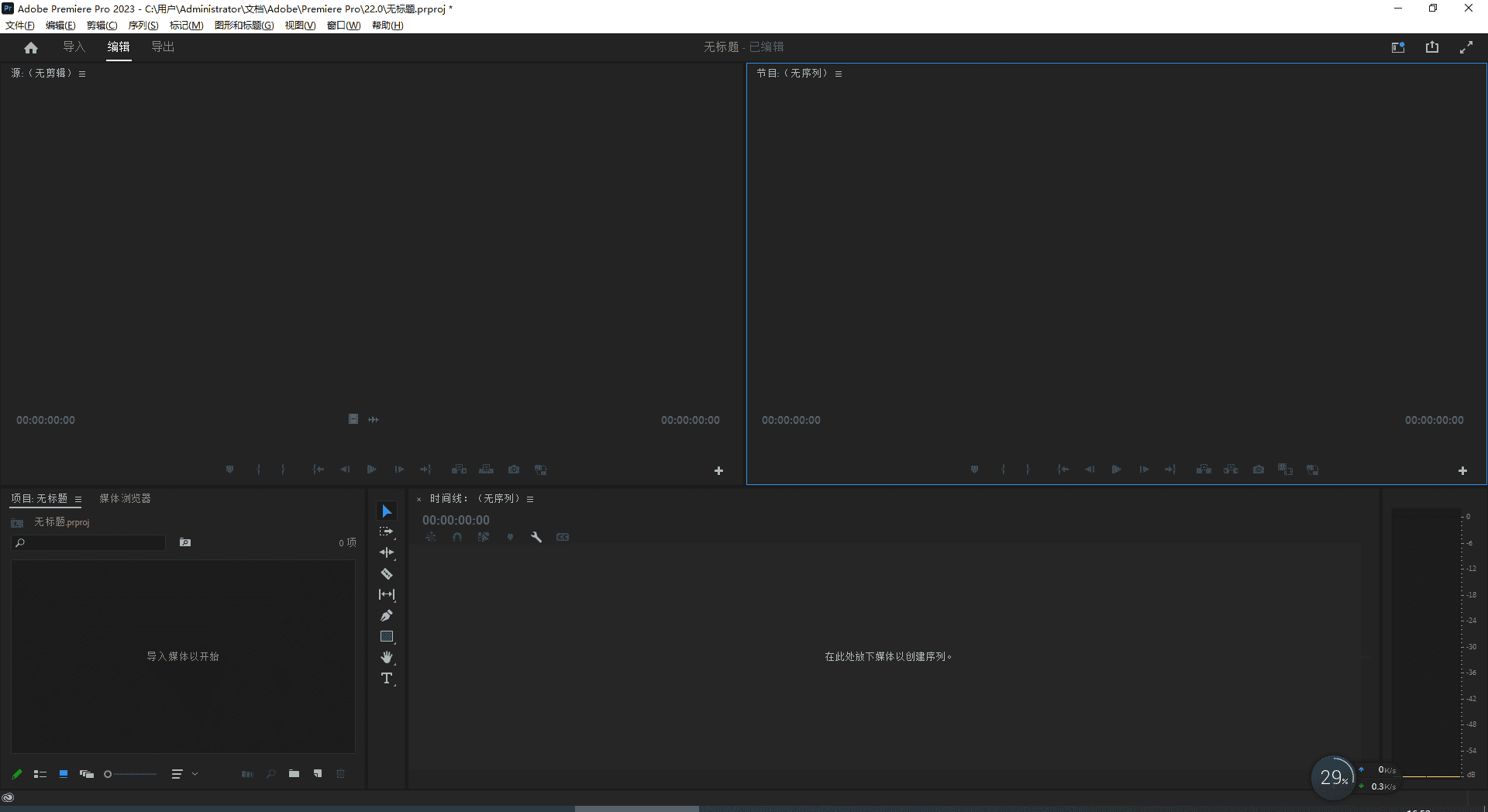Image resolution: width=1488 pixels, height=812 pixels.
Task: Open 窗口(W) menu
Action: (x=343, y=26)
